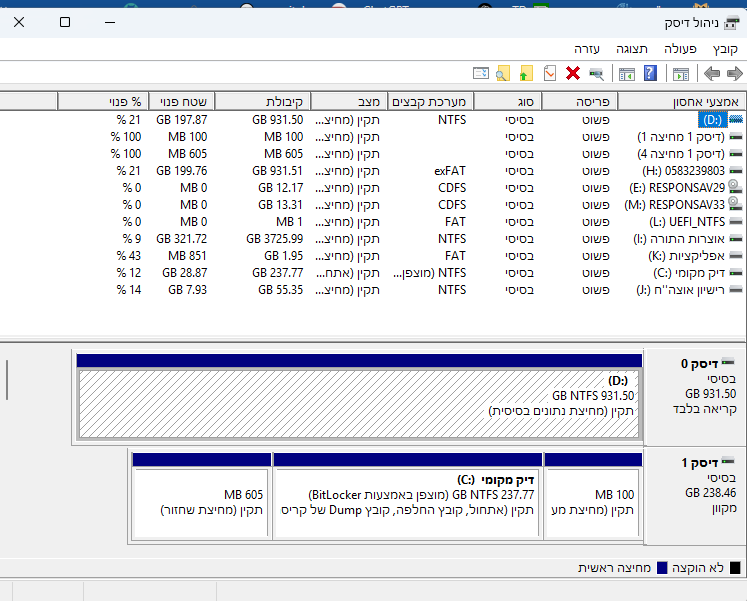Image resolution: width=747 pixels, height=601 pixels.
Task: Sort by פריסה column header
Action: (579, 101)
